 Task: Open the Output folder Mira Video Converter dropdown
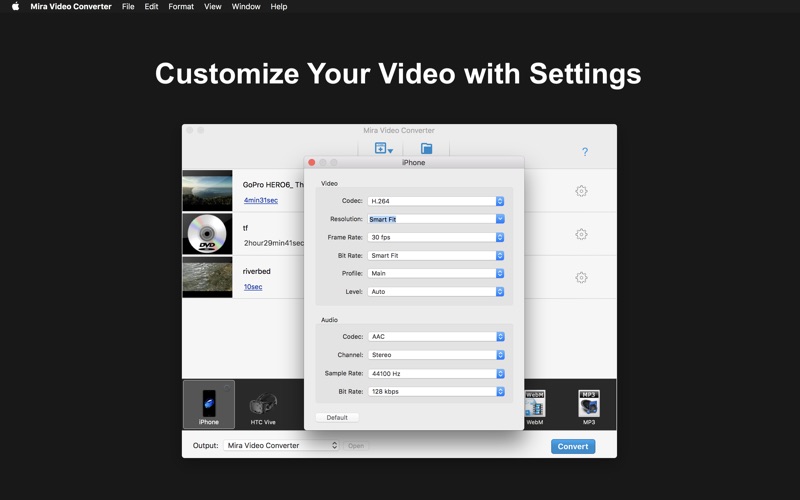pyautogui.click(x=281, y=445)
